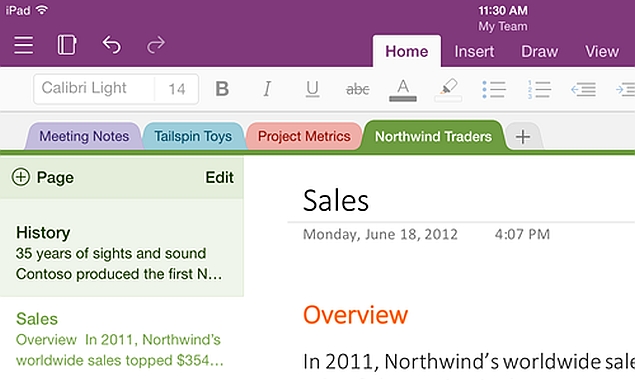The height and width of the screenshot is (380, 635).
Task: Open the Sales page in list
Action: pos(121,339)
